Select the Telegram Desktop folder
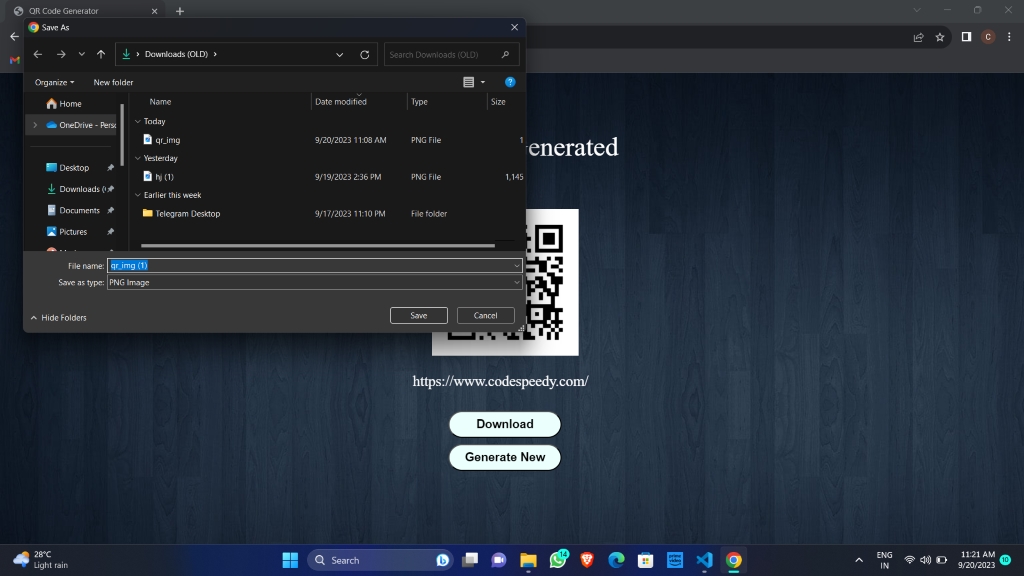This screenshot has height=576, width=1024. (187, 214)
